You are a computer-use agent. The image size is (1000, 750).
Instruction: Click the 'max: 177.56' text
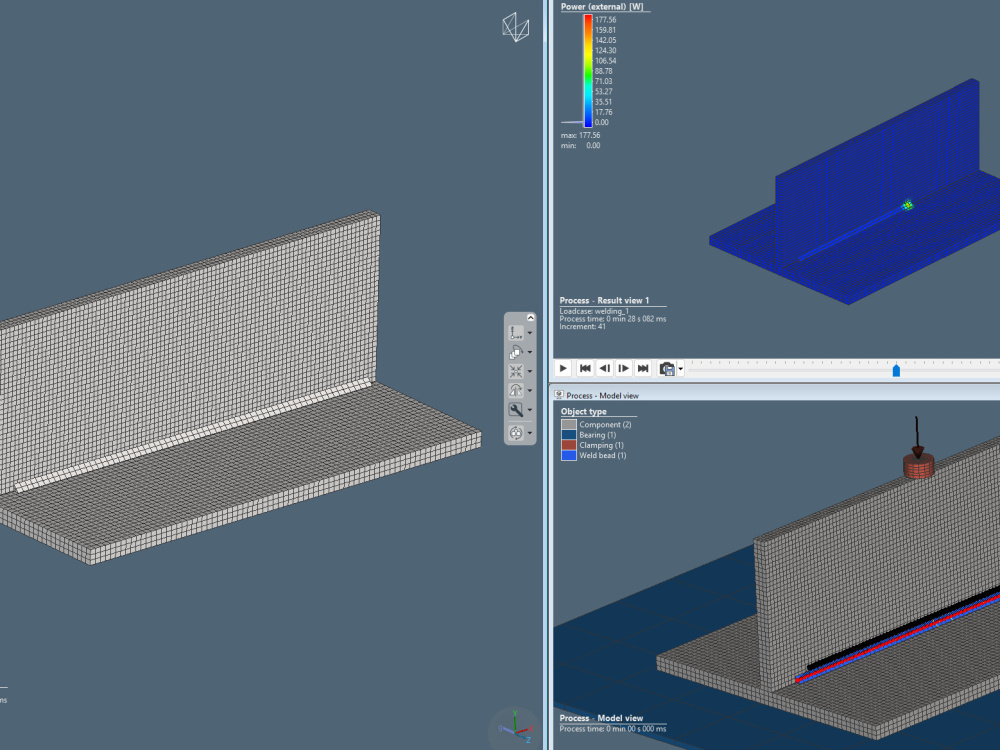[x=580, y=135]
